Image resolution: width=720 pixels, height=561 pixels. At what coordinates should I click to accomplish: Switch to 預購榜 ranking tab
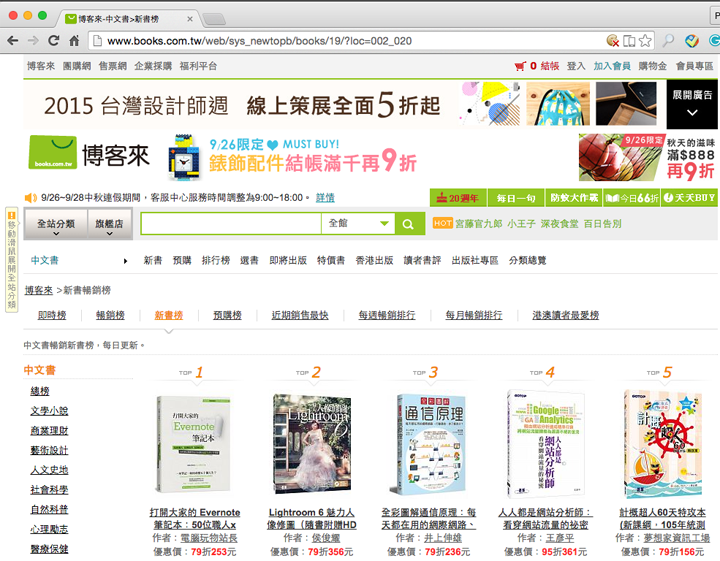pos(227,315)
